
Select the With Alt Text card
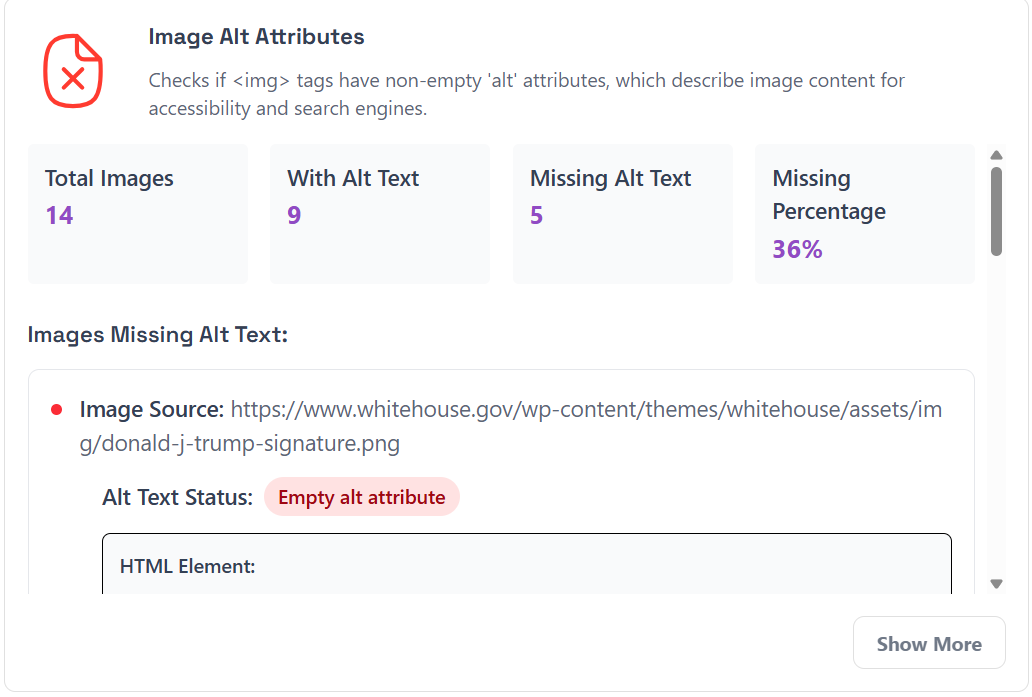(380, 214)
